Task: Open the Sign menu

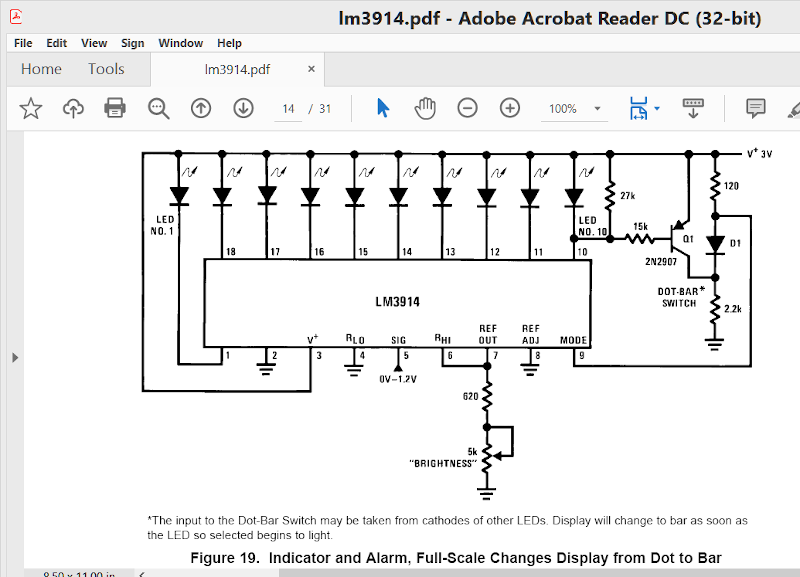Action: pos(133,43)
